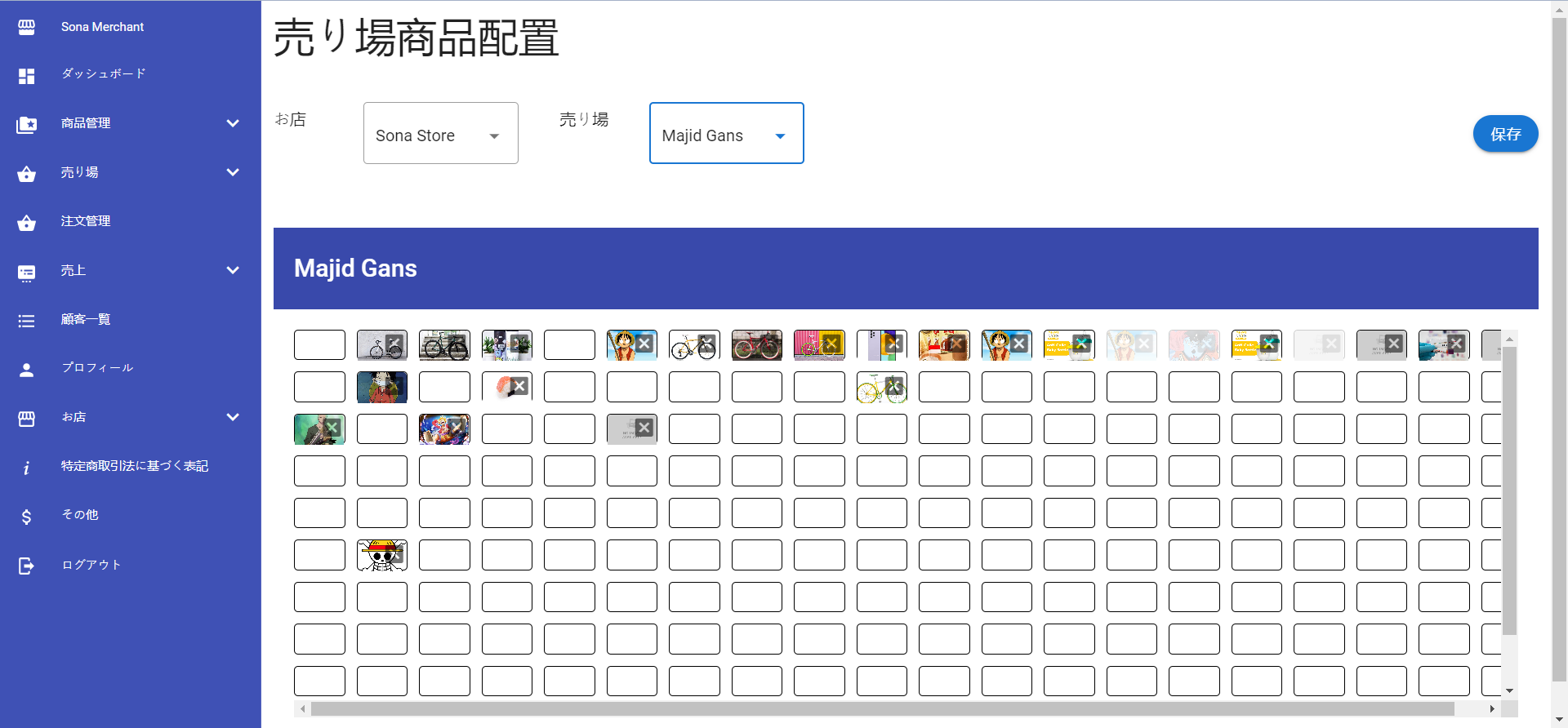The image size is (1568, 728).
Task: Expand the 売上 submenu chevron
Action: point(233,270)
